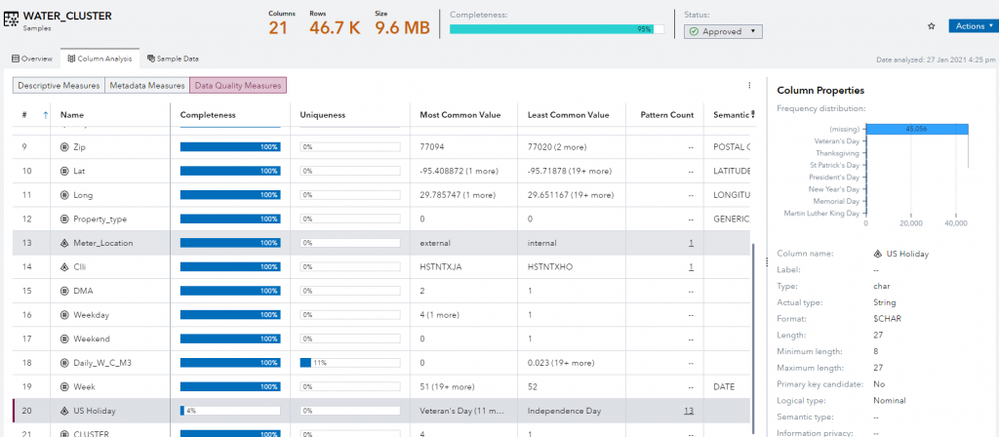This screenshot has height=437, width=999.
Task: Go to the Sample Data tab
Action: coord(172,59)
